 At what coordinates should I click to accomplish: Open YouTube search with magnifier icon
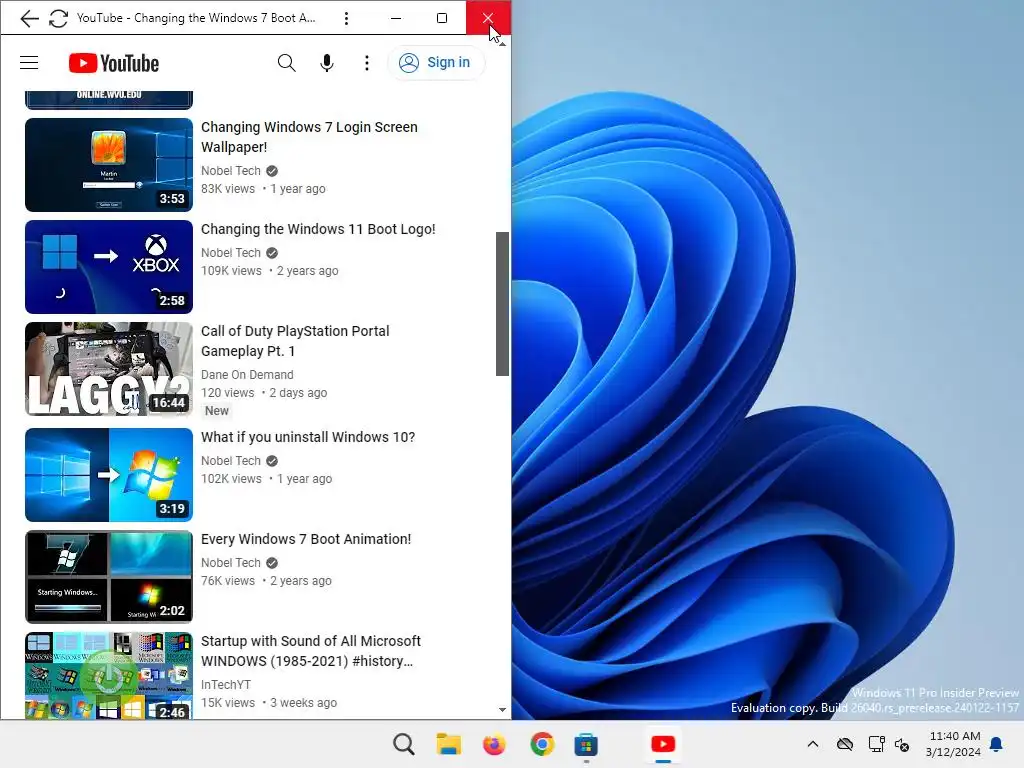click(286, 63)
